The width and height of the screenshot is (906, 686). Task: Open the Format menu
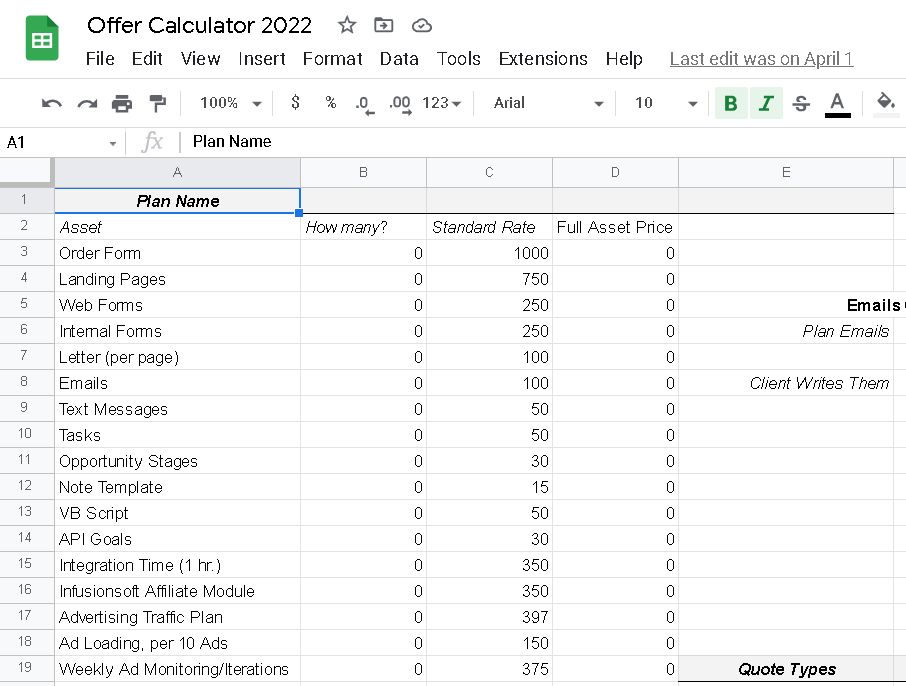[x=332, y=59]
